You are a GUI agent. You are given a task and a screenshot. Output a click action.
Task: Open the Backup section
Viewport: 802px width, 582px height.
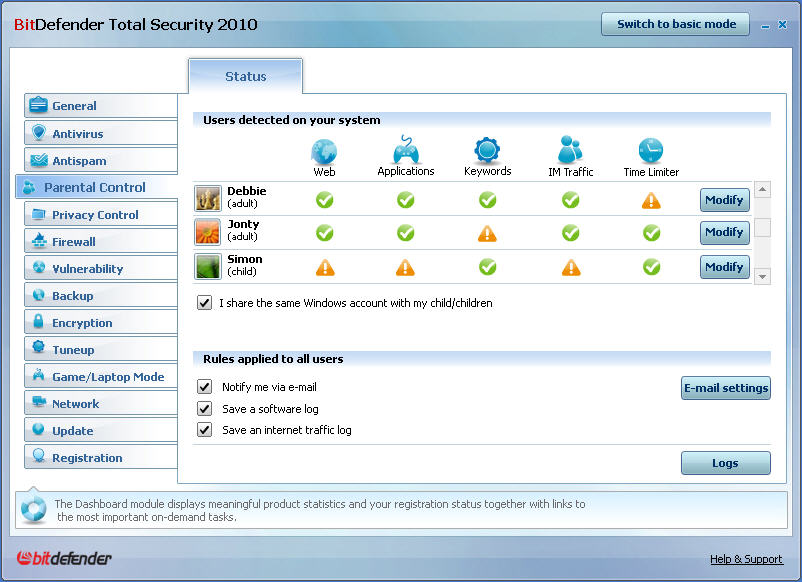pyautogui.click(x=101, y=296)
